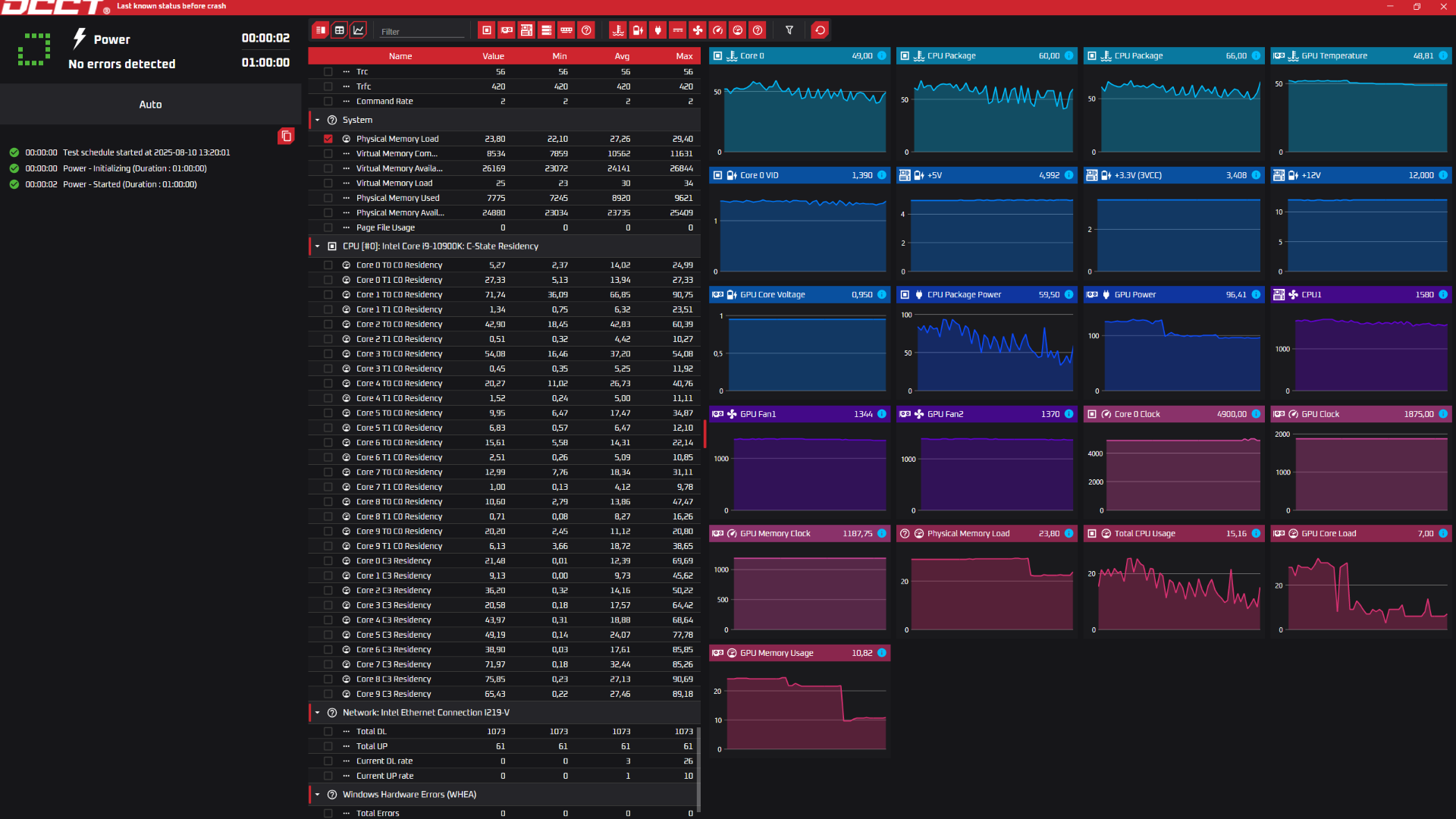Open info on the Total CPU Usage graph
Viewport: 1456px width, 819px height.
1256,534
